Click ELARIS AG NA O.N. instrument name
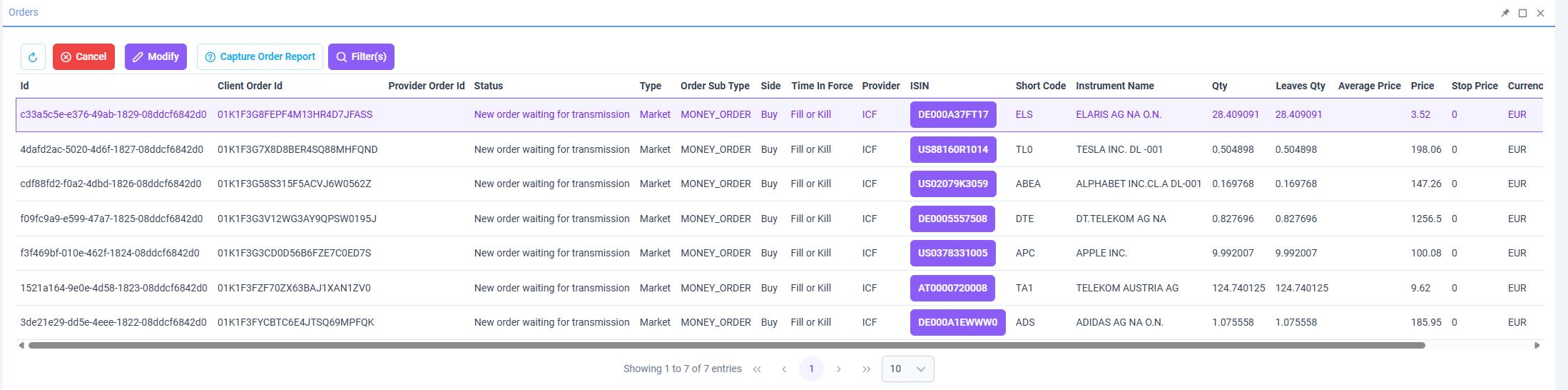 point(1119,114)
